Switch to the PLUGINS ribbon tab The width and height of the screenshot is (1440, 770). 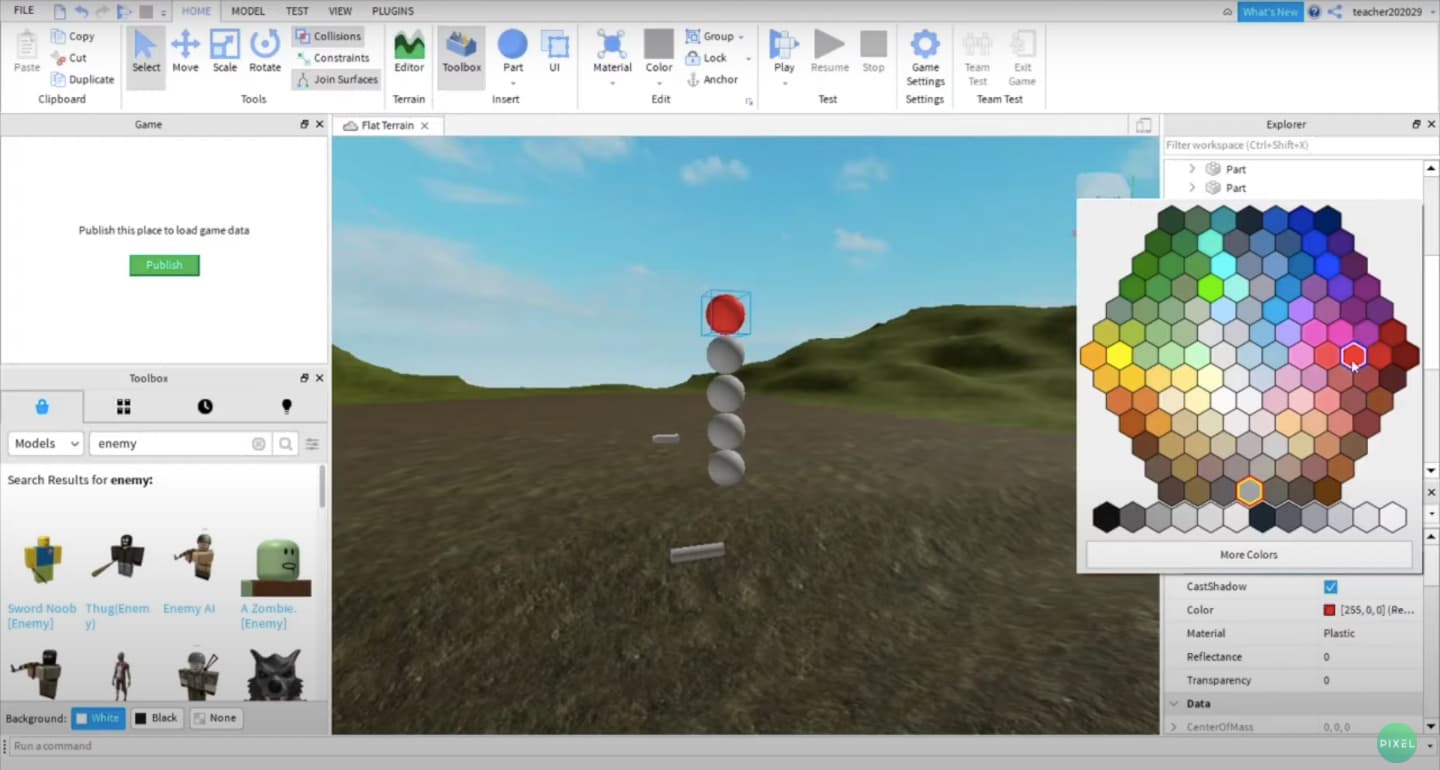[x=393, y=11]
